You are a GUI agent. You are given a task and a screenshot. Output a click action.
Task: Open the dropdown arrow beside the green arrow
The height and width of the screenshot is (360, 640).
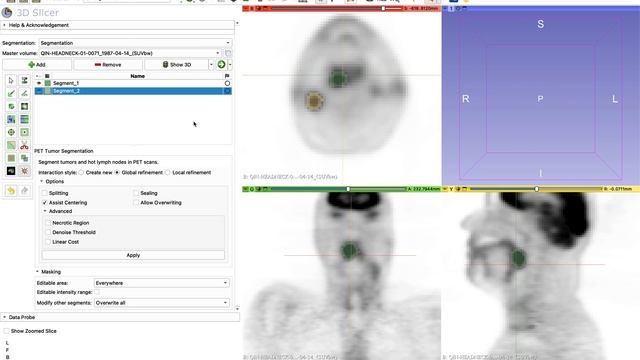coord(230,64)
